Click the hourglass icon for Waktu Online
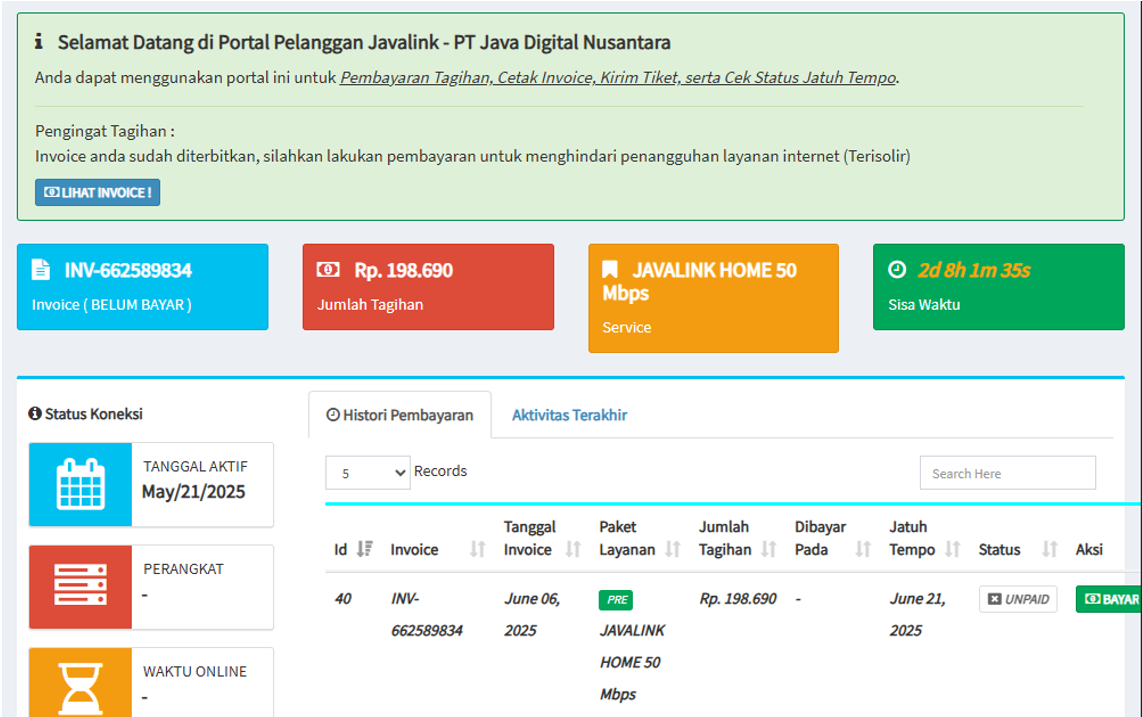 coord(80,688)
